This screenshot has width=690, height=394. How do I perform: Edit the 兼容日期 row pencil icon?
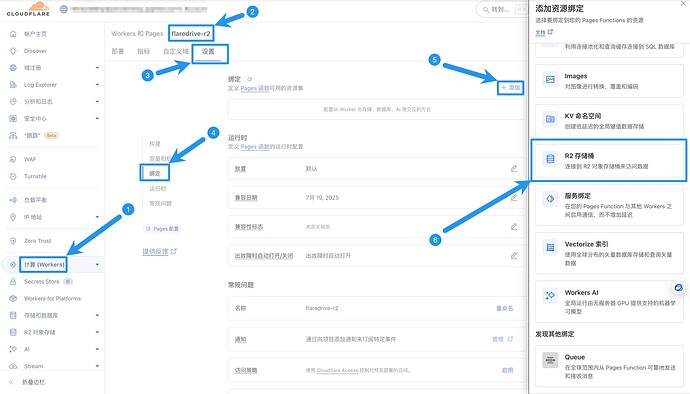pos(514,198)
